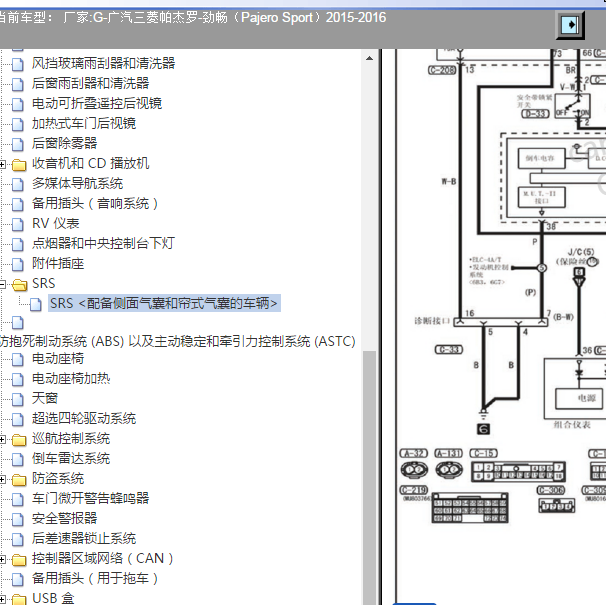This screenshot has height=605, width=606.
Task: Collapse the SRS folder
Action: pos(3,285)
